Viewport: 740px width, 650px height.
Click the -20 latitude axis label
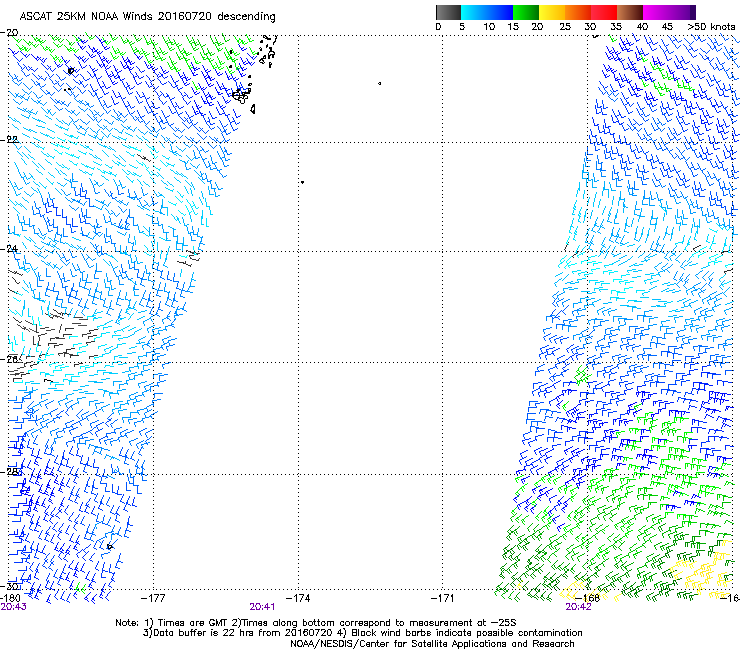(9, 33)
